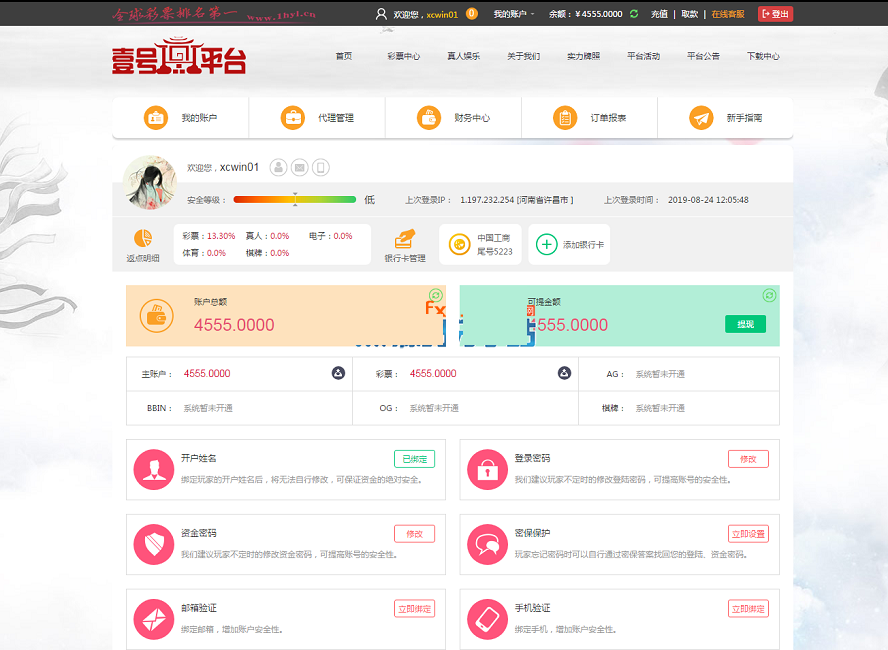
Task: Click 修改 button for 登录密码
Action: pyautogui.click(x=748, y=459)
